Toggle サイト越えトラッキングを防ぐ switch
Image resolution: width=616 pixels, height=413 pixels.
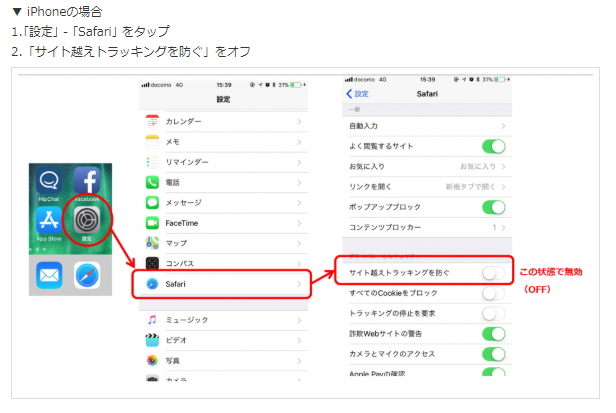[492, 272]
